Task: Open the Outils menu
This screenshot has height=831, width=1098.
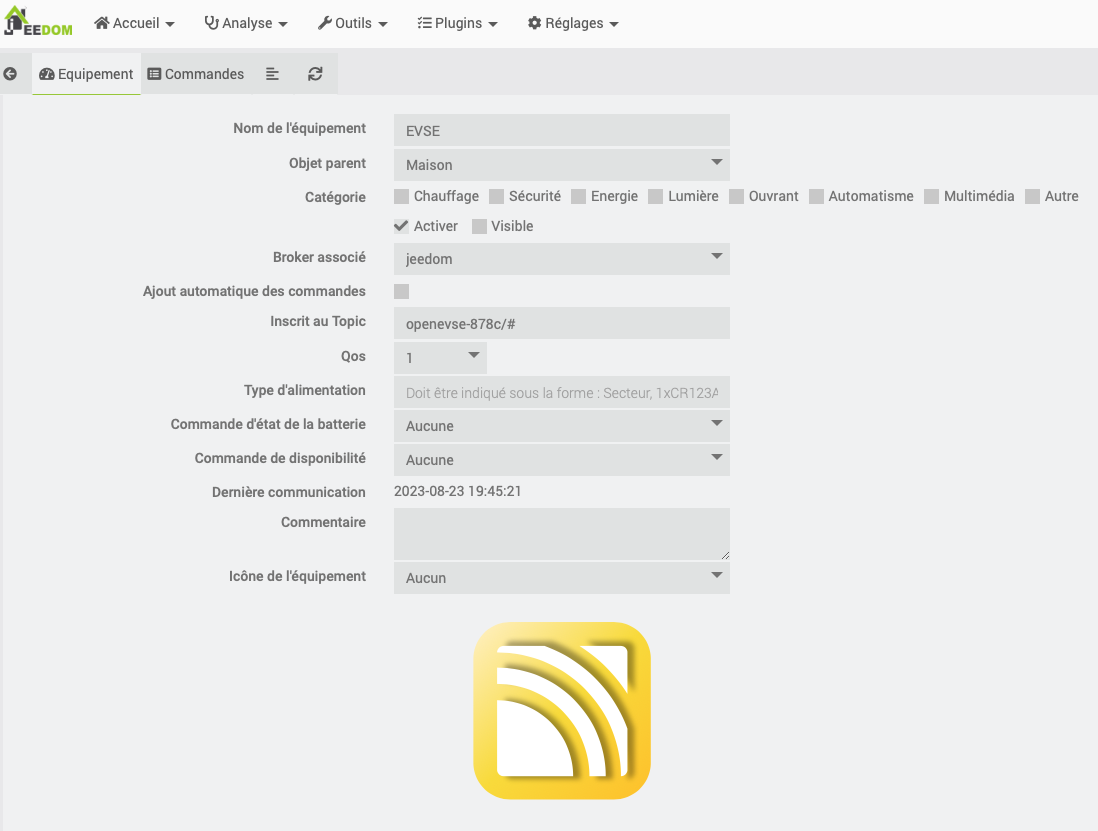Action: (x=352, y=23)
